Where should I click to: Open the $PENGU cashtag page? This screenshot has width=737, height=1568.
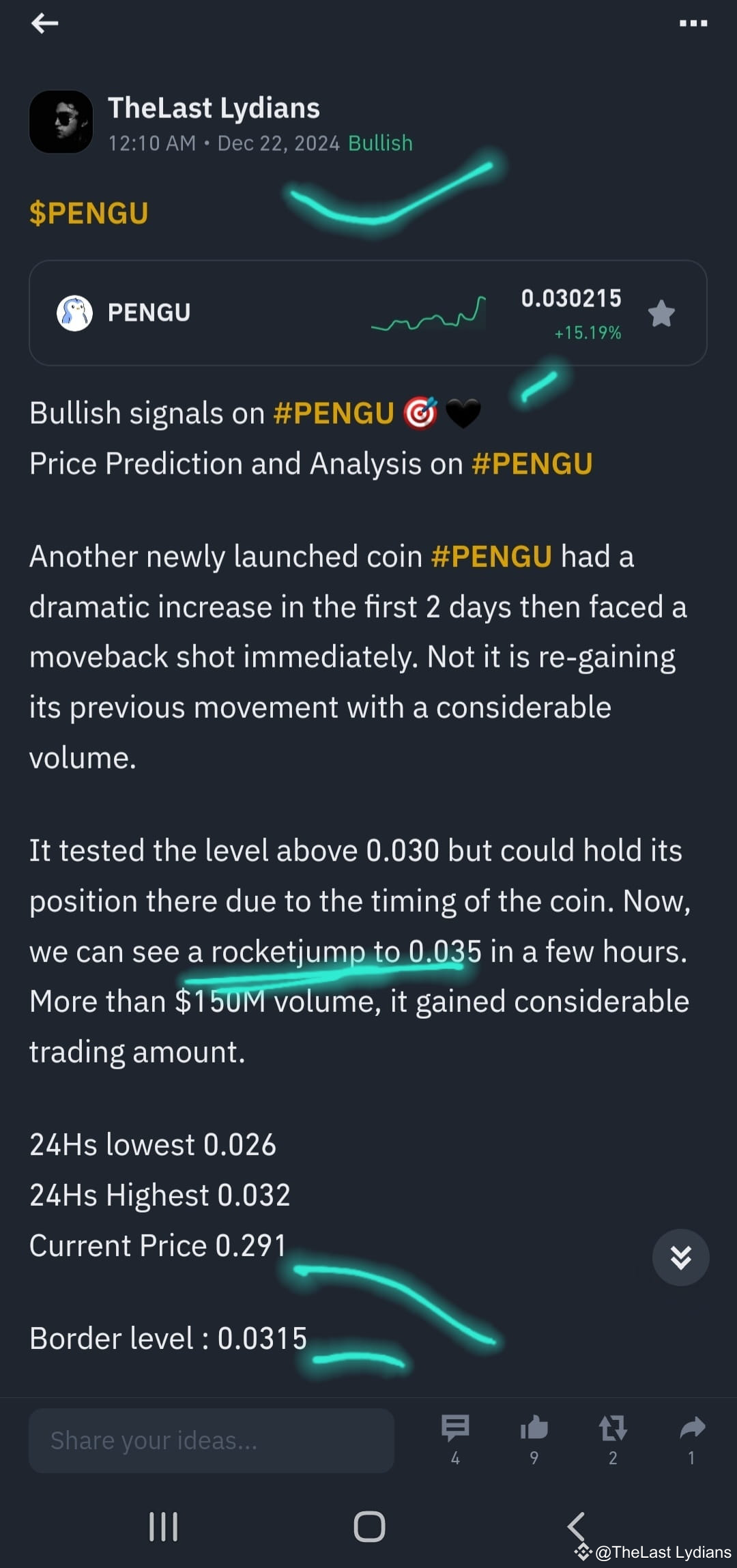pyautogui.click(x=89, y=213)
